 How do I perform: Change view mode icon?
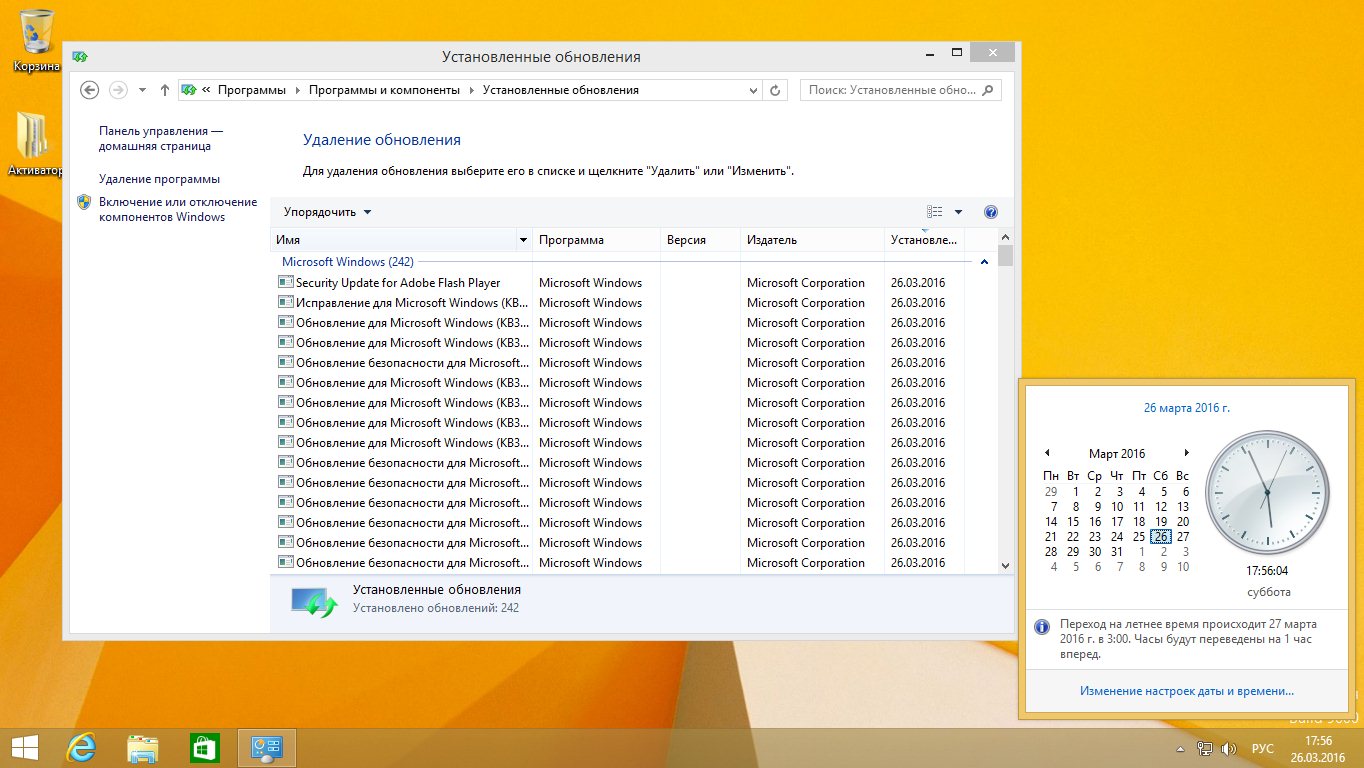click(x=935, y=212)
